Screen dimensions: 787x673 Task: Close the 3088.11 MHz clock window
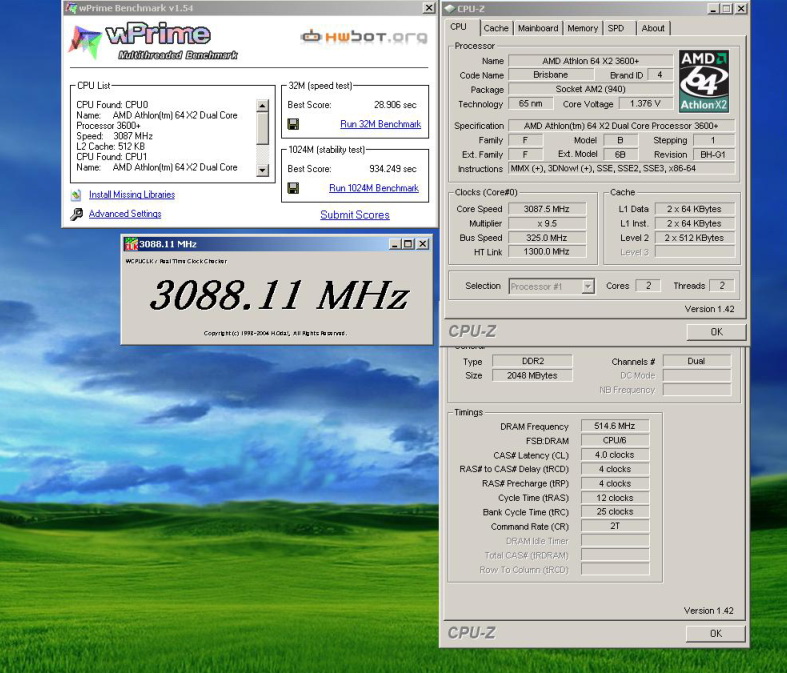[x=423, y=244]
